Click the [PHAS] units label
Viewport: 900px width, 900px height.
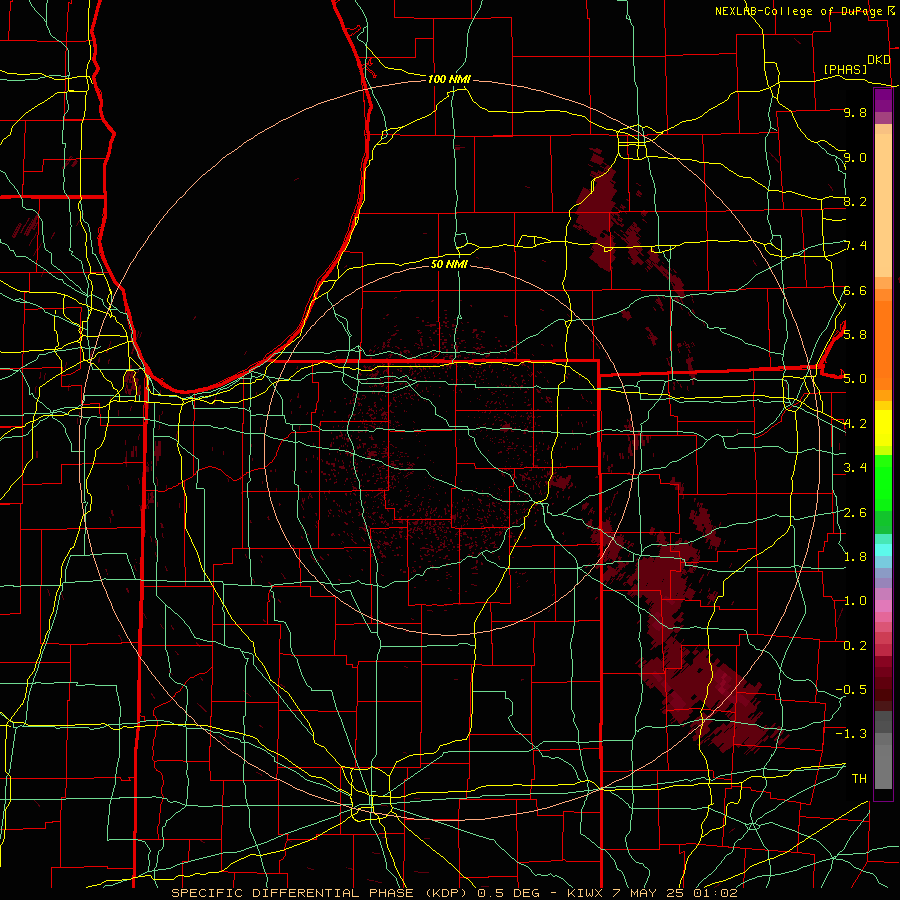845,69
